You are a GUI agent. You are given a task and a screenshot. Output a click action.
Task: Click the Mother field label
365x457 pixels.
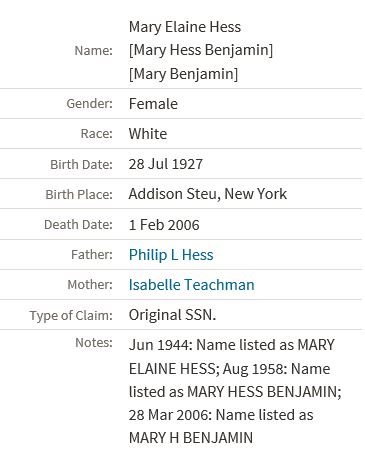pos(90,285)
